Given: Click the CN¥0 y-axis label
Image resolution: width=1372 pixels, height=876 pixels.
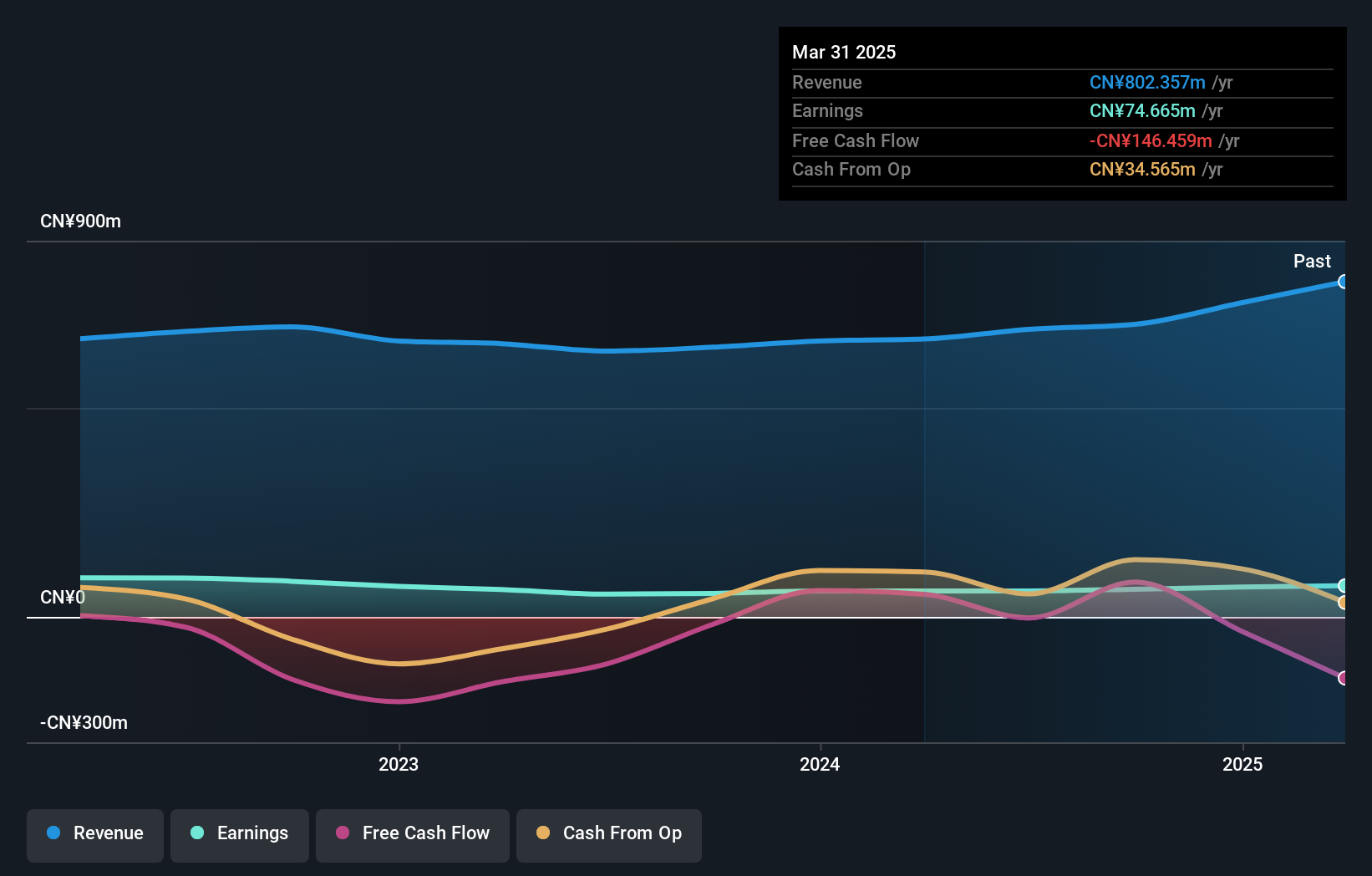Looking at the screenshot, I should (63, 598).
